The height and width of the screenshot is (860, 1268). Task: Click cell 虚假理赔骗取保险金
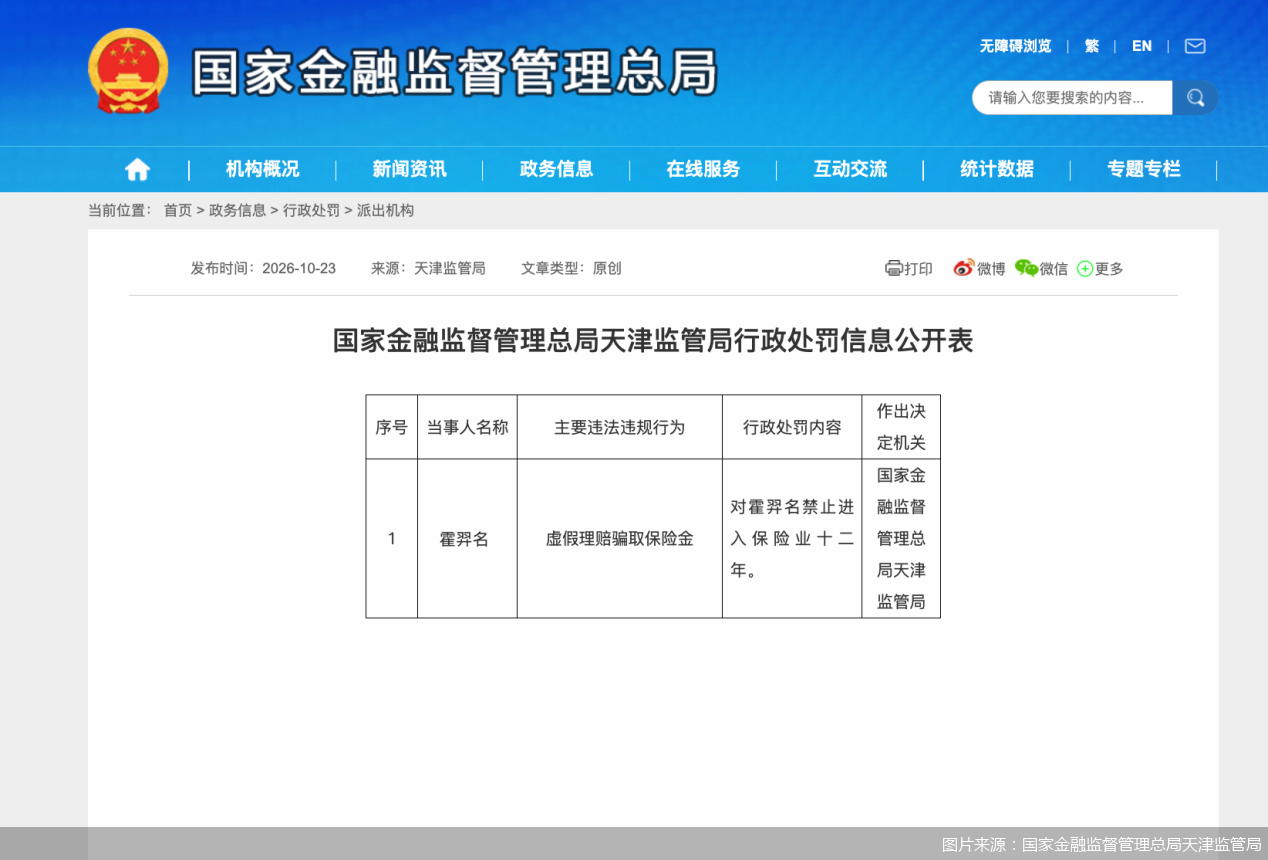(620, 538)
